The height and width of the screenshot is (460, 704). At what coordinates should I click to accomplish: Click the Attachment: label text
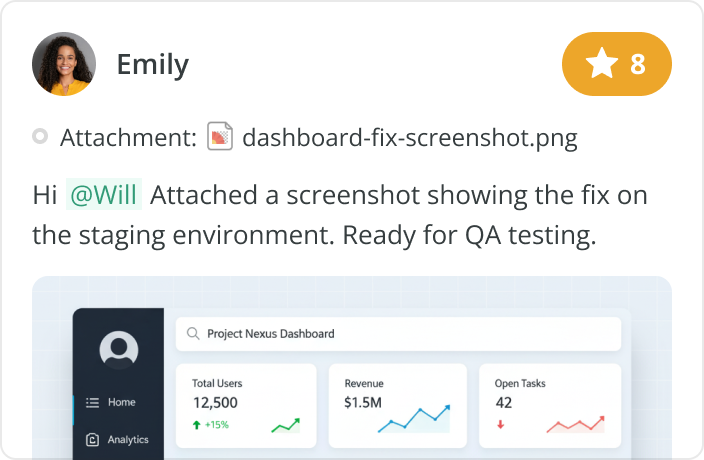(128, 137)
